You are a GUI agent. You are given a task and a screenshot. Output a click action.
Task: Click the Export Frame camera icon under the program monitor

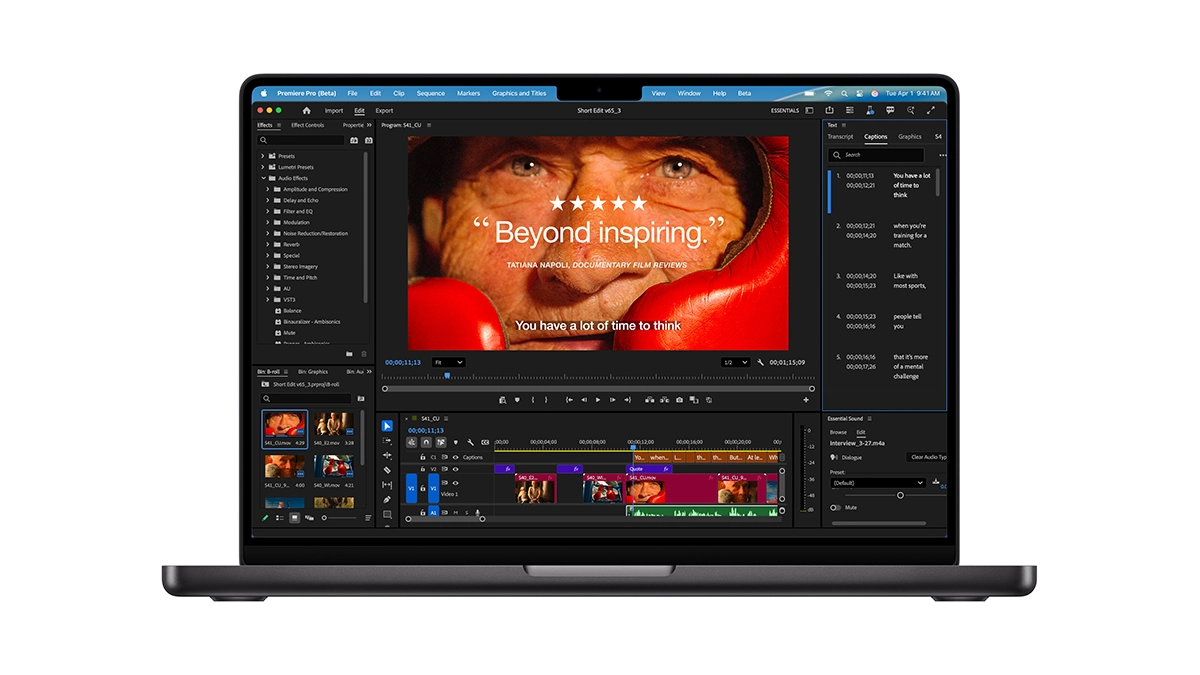678,400
